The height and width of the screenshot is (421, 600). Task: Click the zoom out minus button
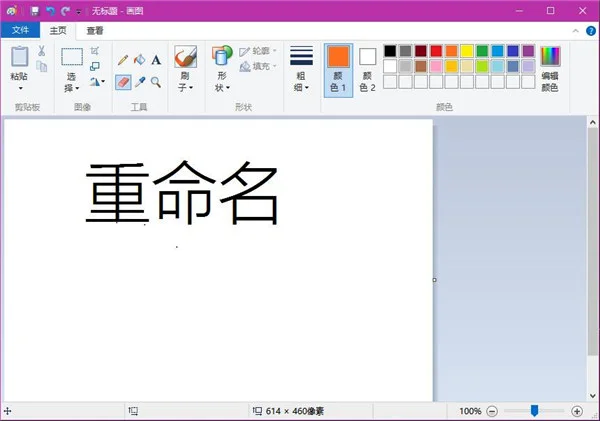point(492,411)
